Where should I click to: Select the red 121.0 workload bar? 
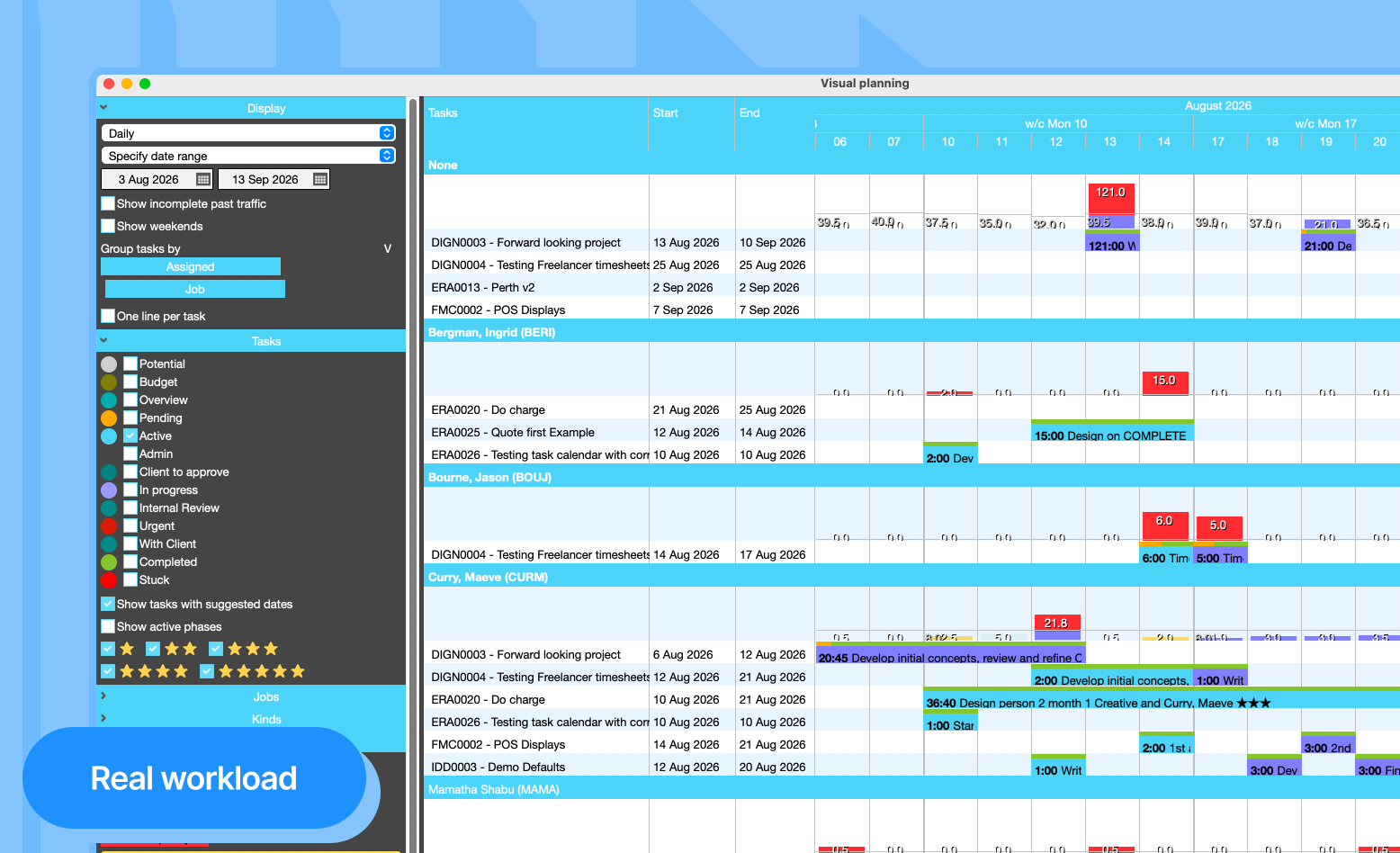[x=1111, y=198]
